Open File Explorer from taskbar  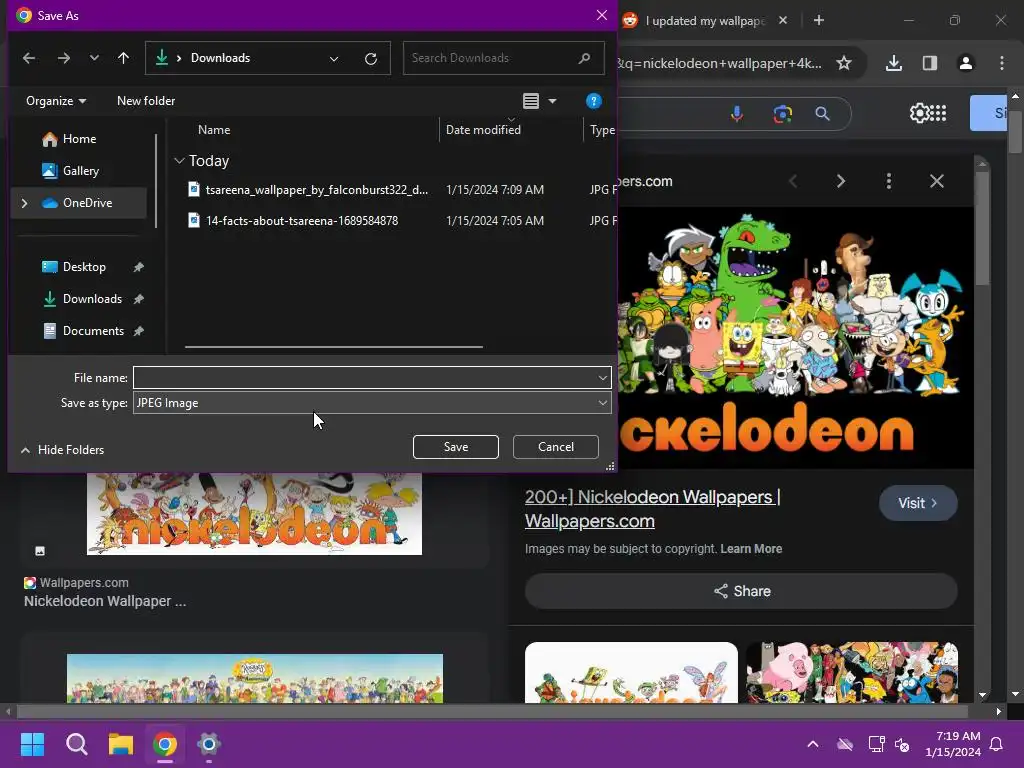pyautogui.click(x=121, y=744)
